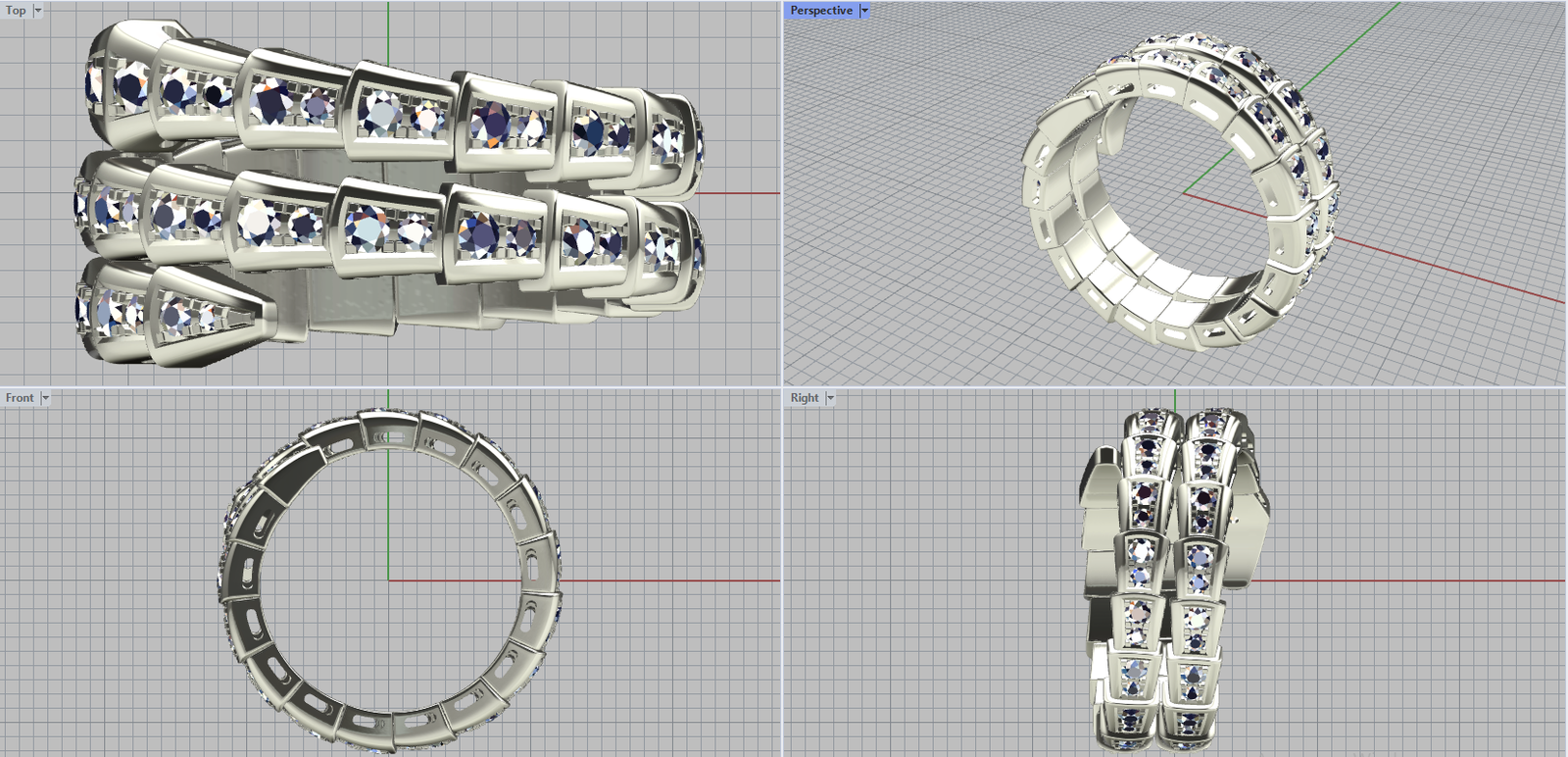This screenshot has height=757, width=1568.
Task: Select the Front viewport title label
Action: coord(19,398)
